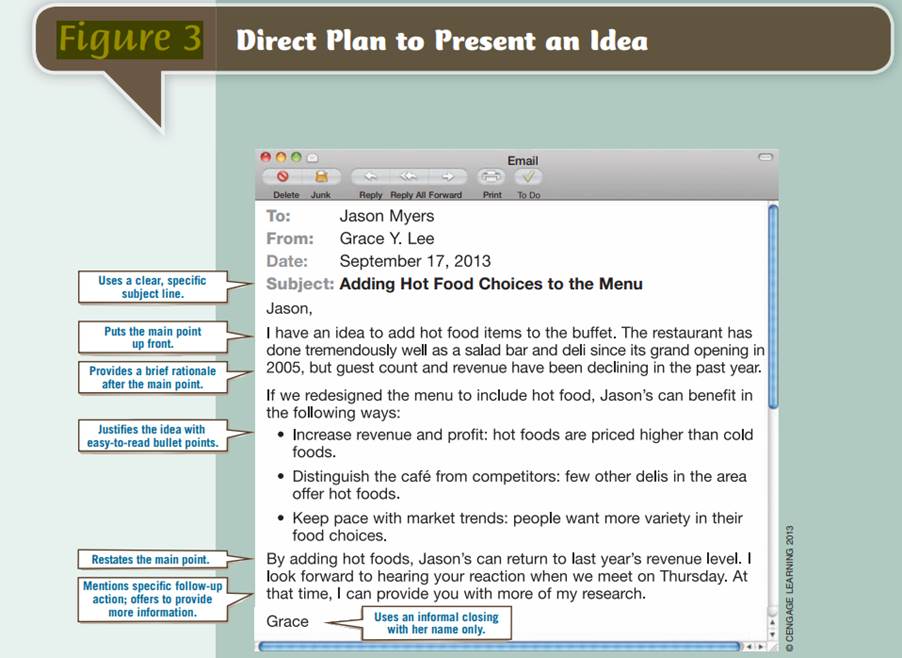The height and width of the screenshot is (658, 902).
Task: Click the Forward arrow icon
Action: [x=447, y=177]
